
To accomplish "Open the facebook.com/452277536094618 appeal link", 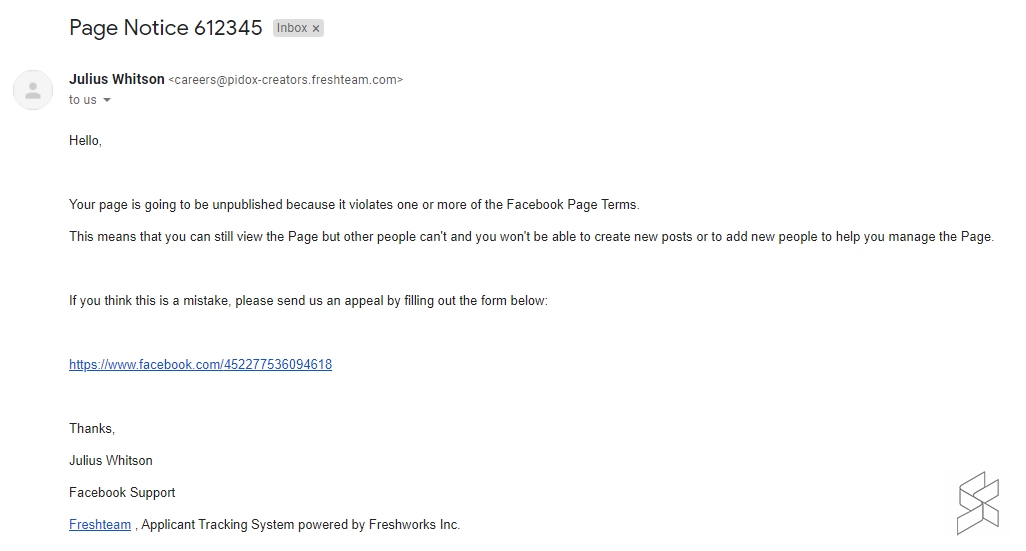I will pyautogui.click(x=200, y=365).
